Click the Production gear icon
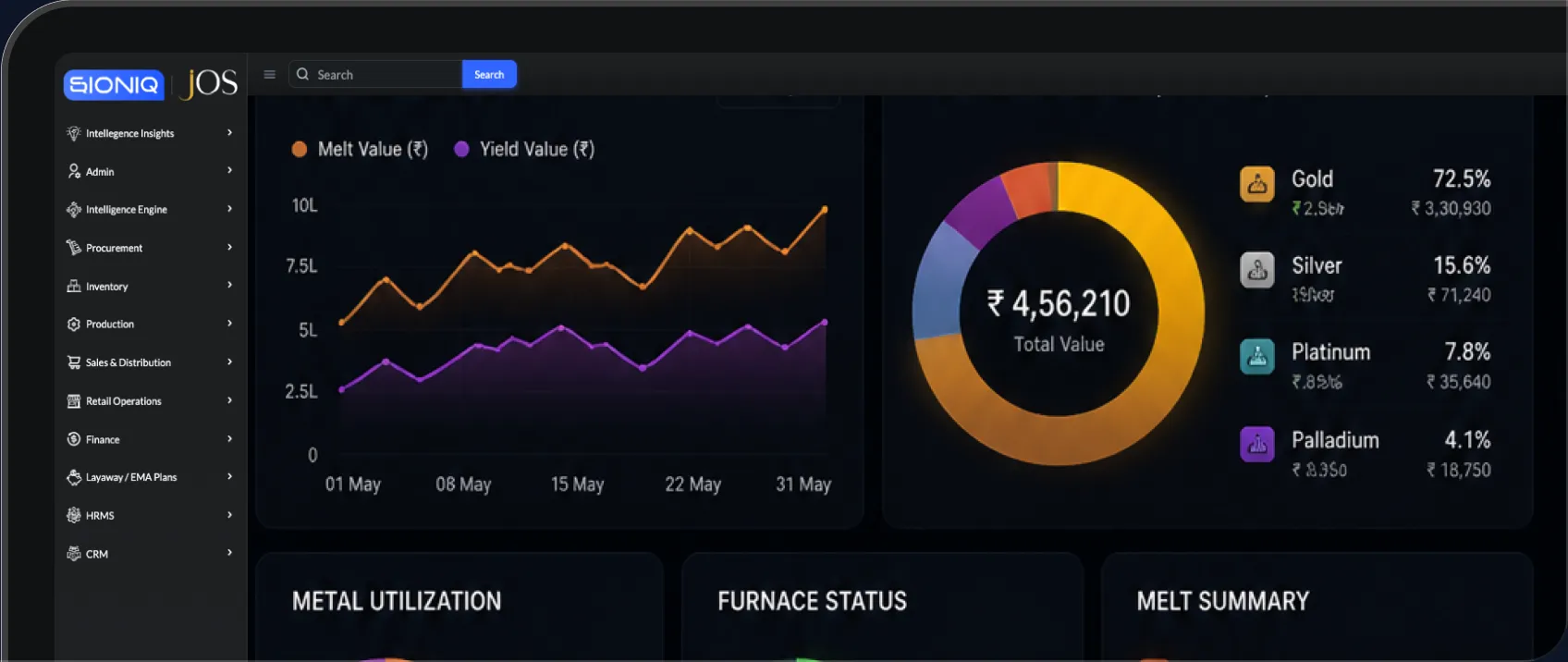This screenshot has height=662, width=1568. (74, 325)
